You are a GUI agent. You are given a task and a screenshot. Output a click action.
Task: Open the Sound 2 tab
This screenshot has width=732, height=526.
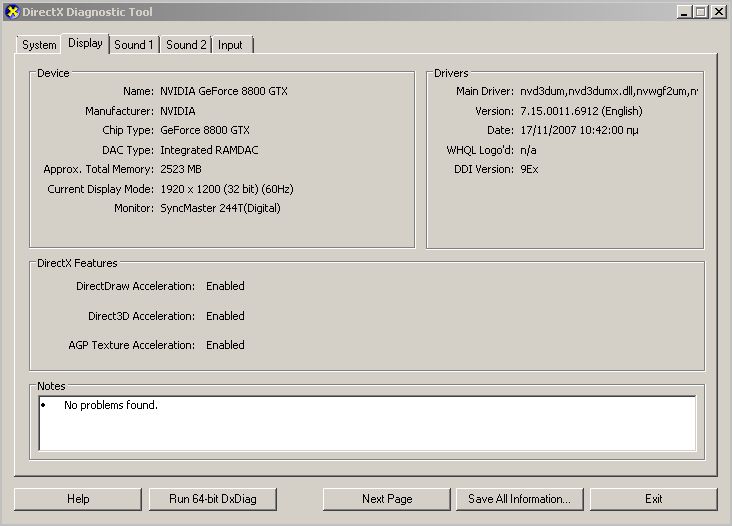click(x=186, y=45)
